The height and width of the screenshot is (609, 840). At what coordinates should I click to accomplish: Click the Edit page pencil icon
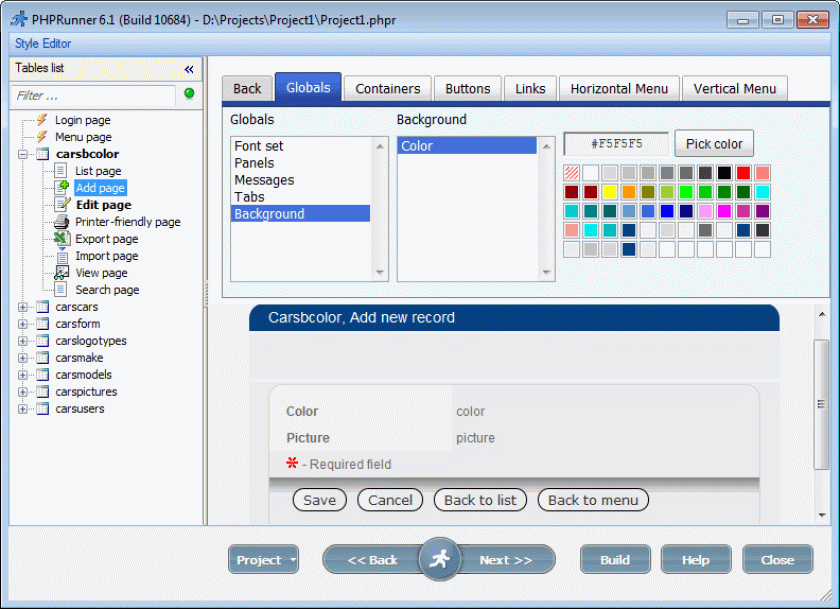click(62, 205)
